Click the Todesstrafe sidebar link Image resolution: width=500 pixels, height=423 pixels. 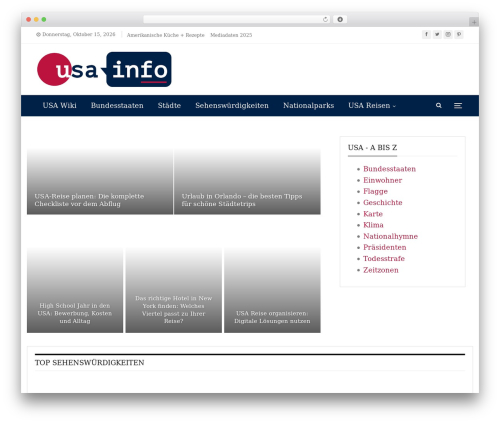384,259
